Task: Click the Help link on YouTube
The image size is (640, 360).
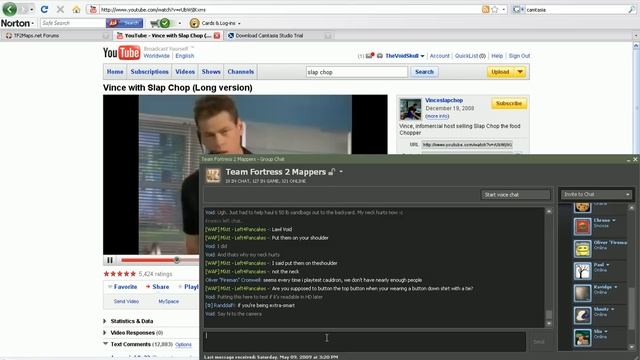Action: pos(497,56)
